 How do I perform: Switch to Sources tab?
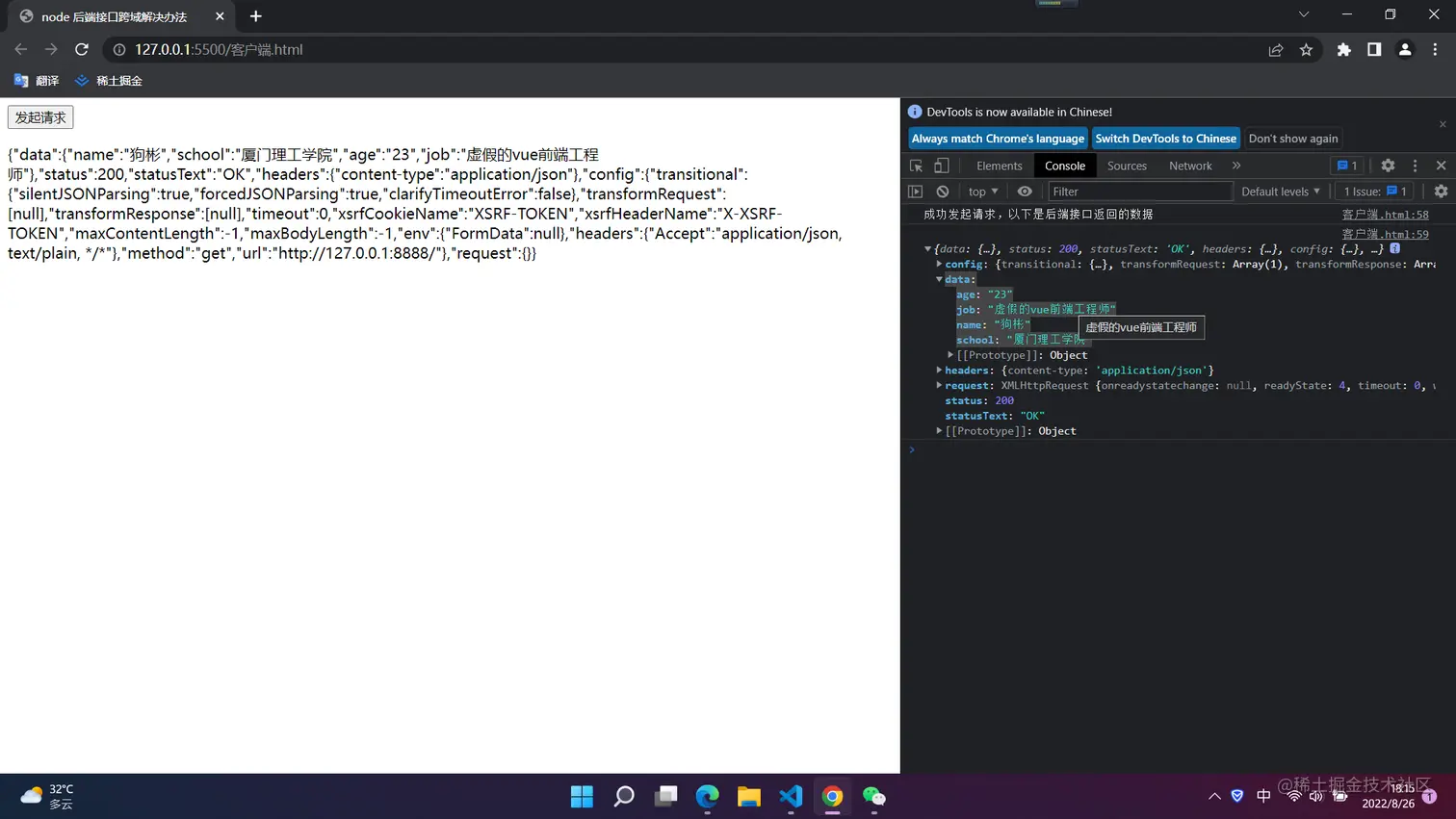click(x=1127, y=166)
